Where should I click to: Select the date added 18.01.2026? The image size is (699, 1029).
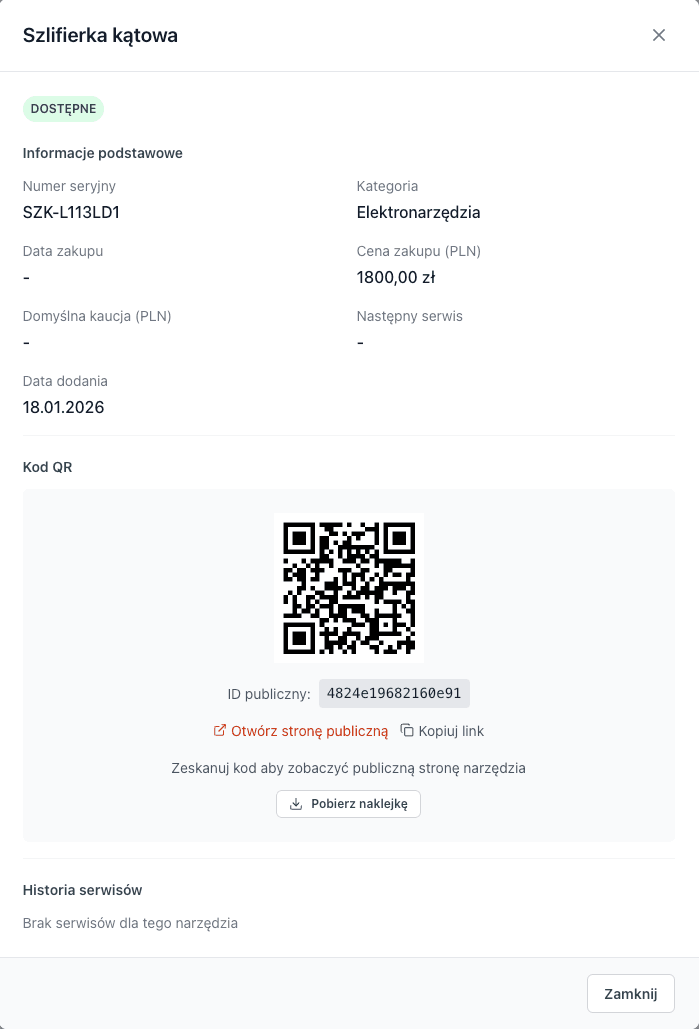click(x=63, y=407)
